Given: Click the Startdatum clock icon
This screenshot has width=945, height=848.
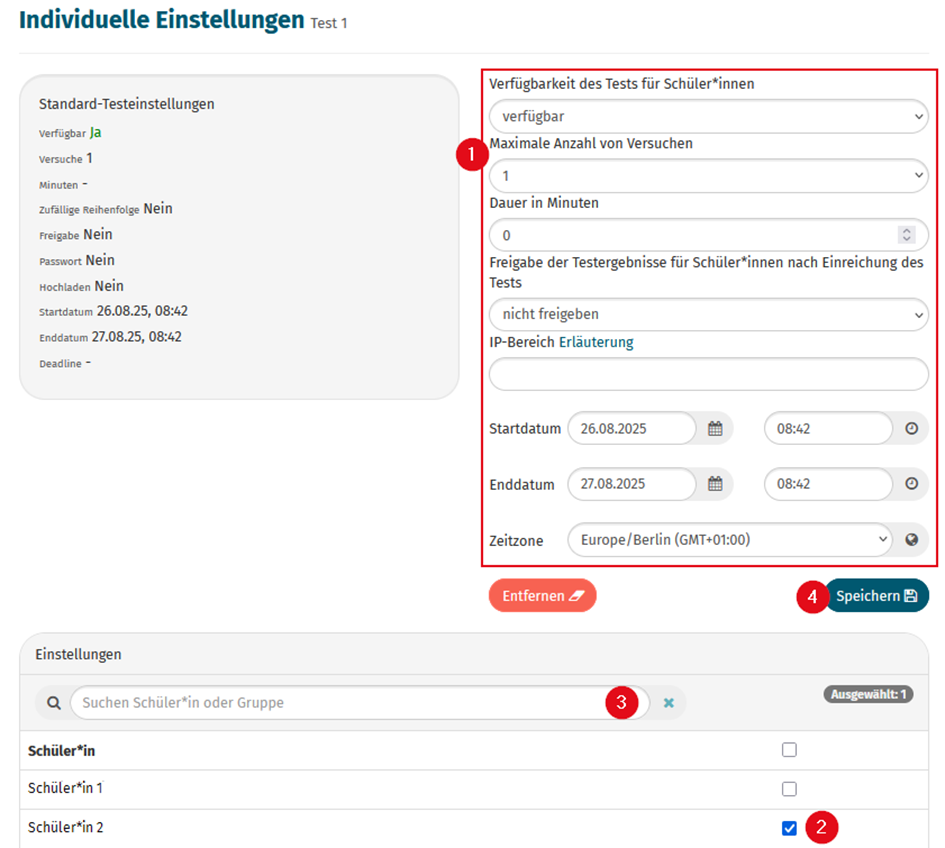Looking at the screenshot, I should pos(911,429).
